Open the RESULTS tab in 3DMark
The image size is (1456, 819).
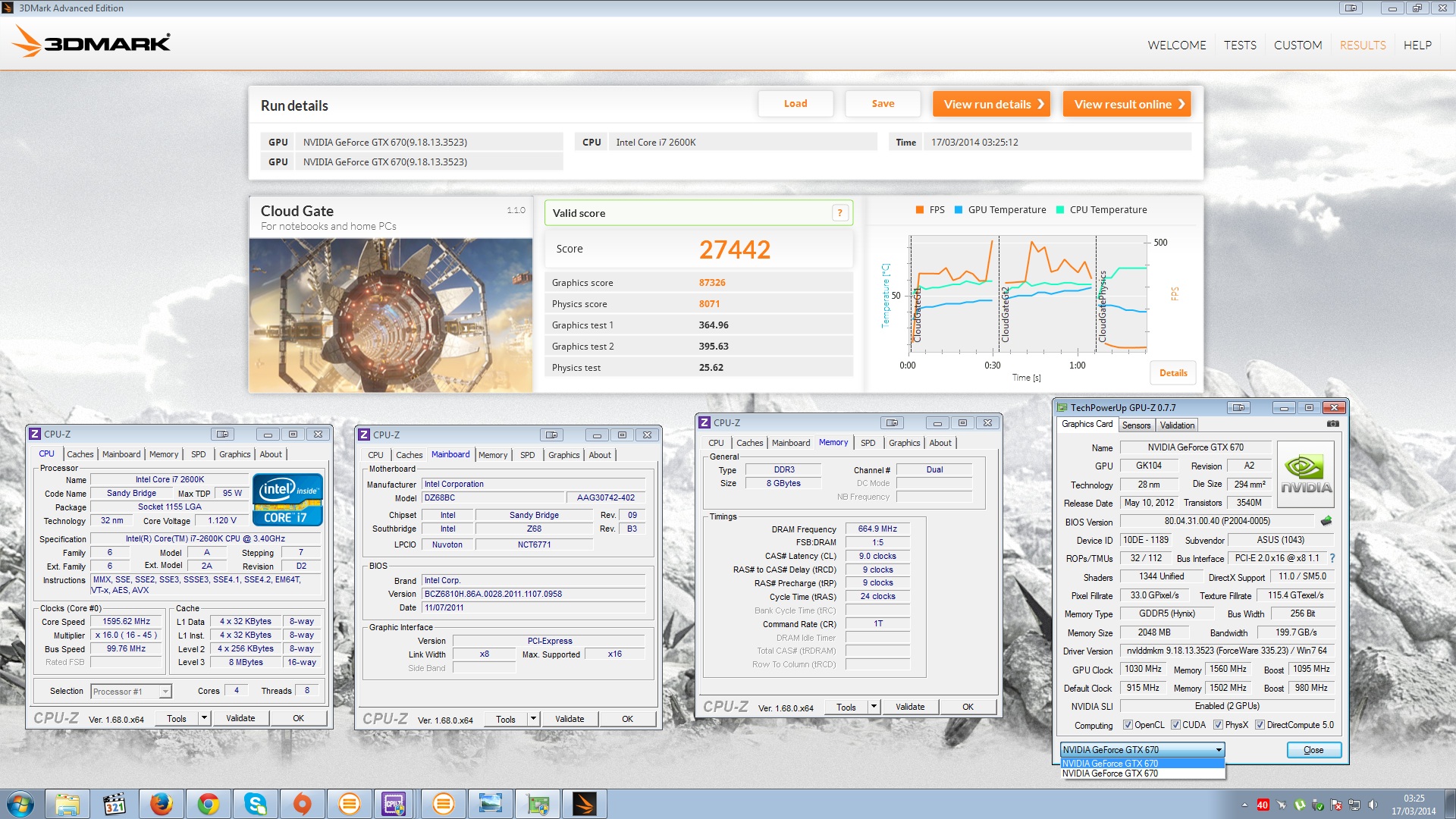1363,45
